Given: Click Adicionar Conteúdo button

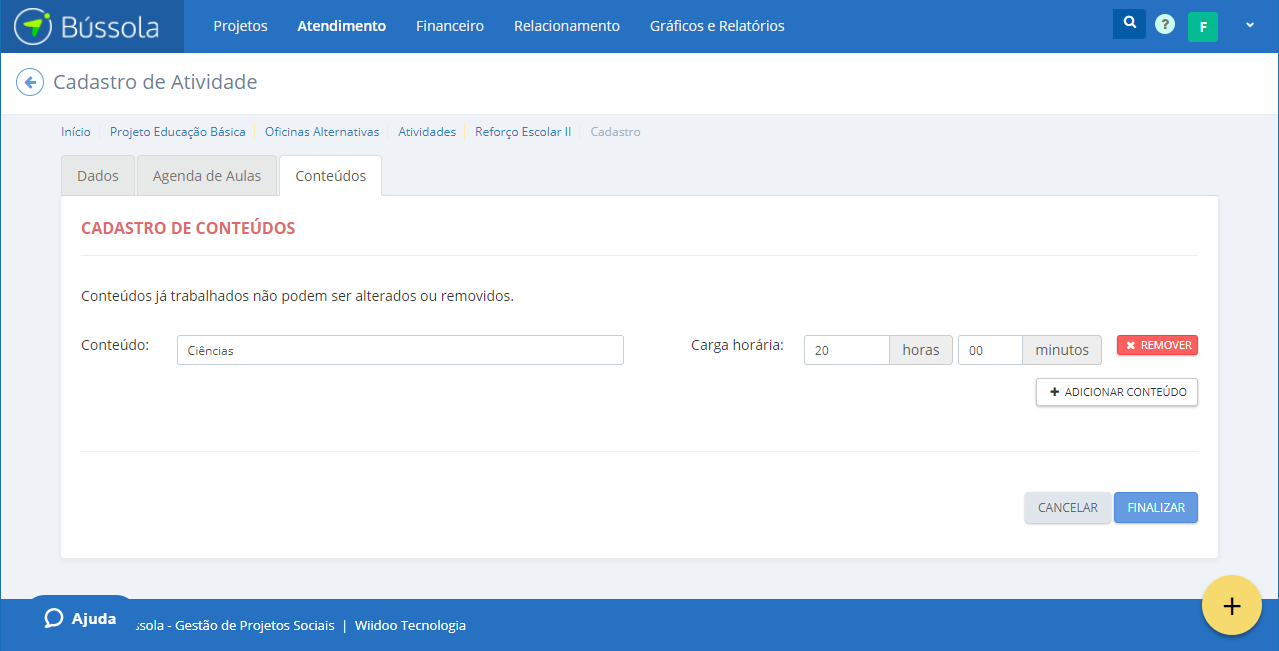Looking at the screenshot, I should 1116,392.
